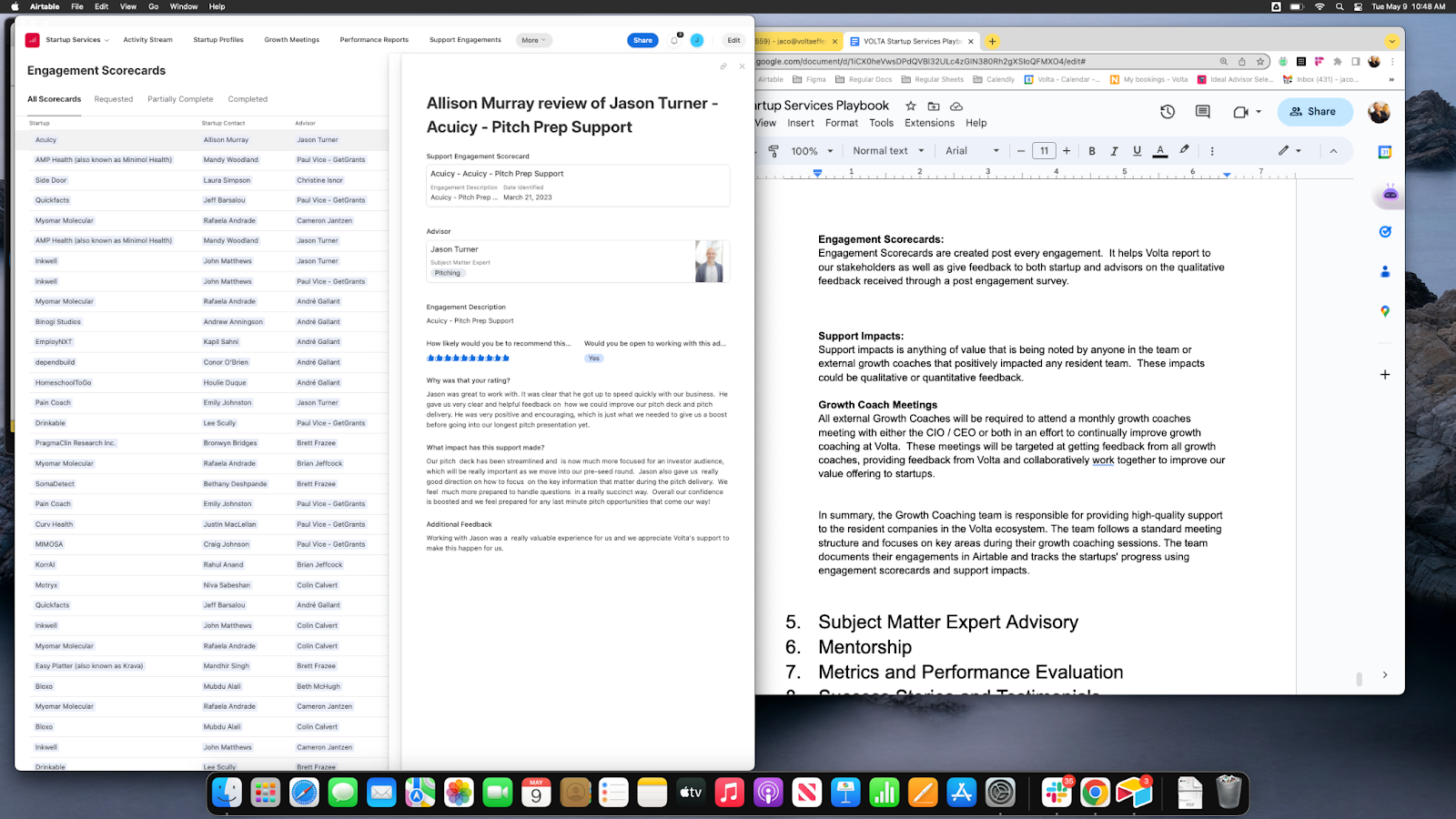Open Google Contacts in the Docs side panel
The height and width of the screenshot is (819, 1456).
coord(1385,271)
